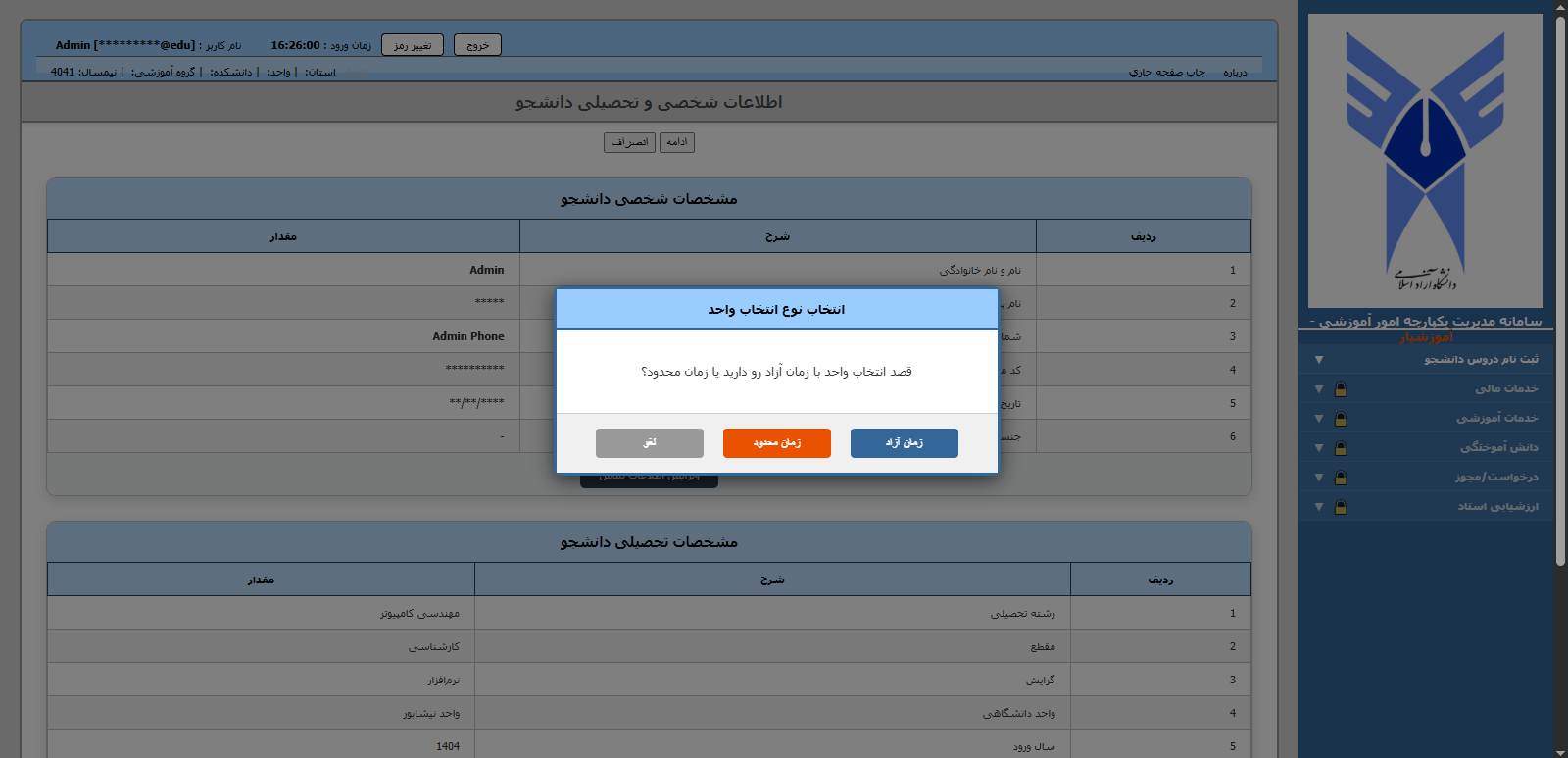The image size is (1568, 758).
Task: Click the ادامه continue button
Action: (x=677, y=142)
